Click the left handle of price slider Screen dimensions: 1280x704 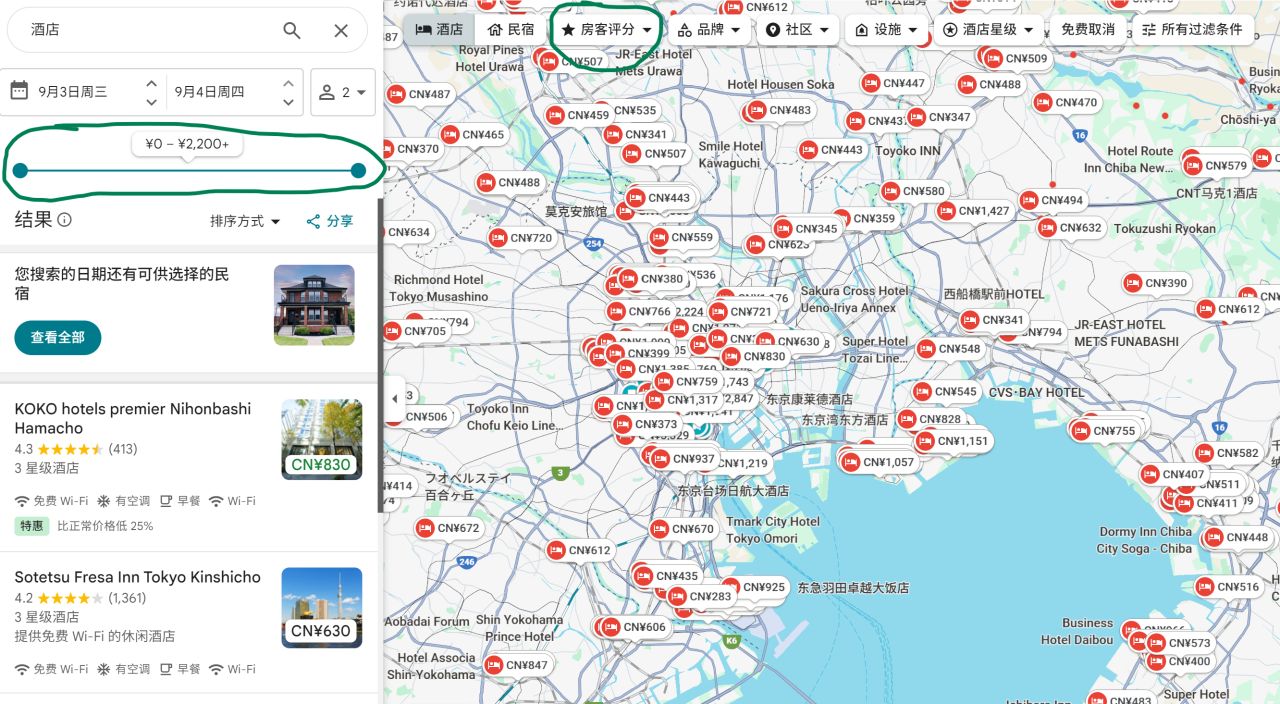click(x=20, y=171)
